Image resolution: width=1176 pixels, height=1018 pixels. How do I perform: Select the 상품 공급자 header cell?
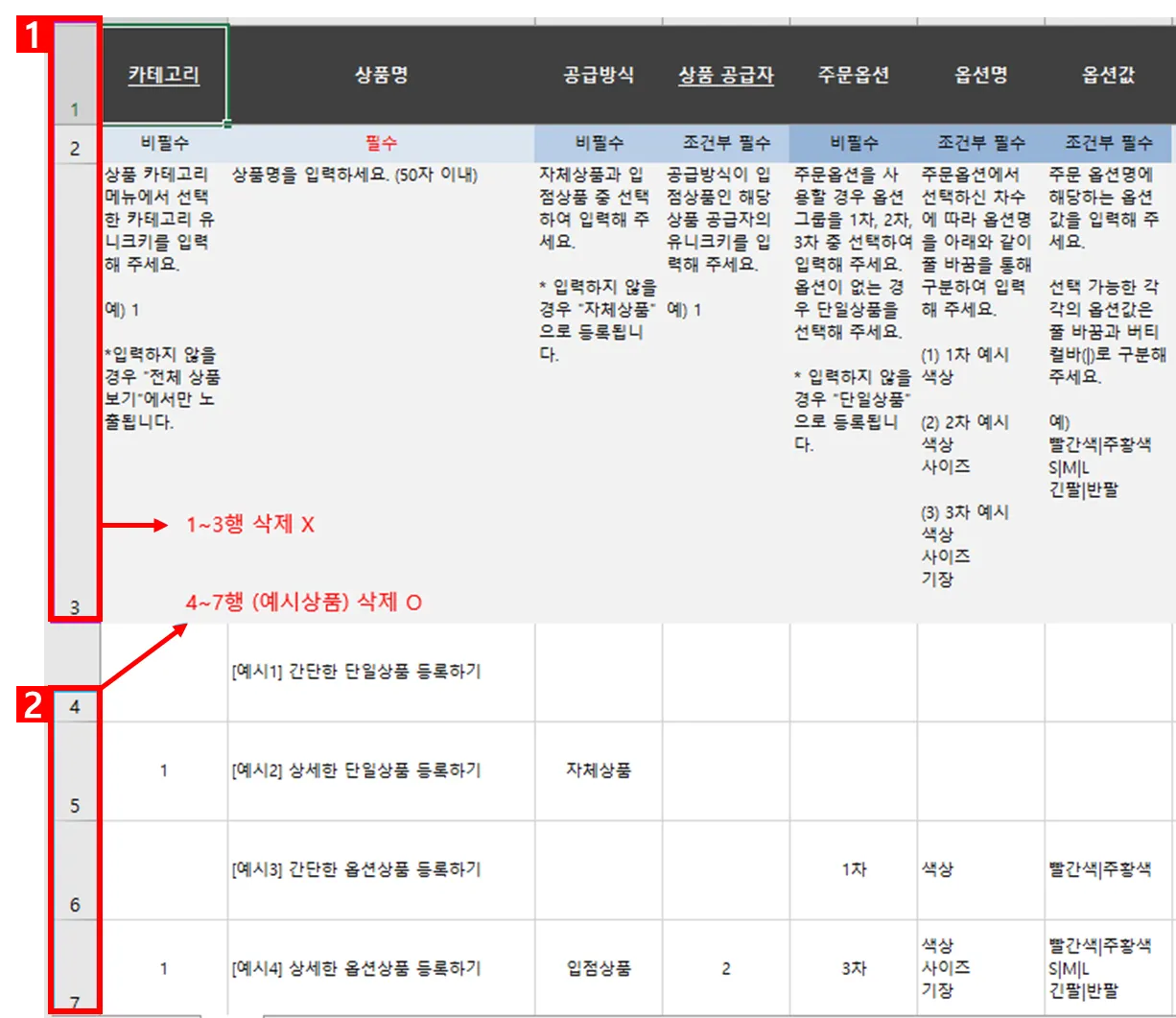click(x=726, y=76)
